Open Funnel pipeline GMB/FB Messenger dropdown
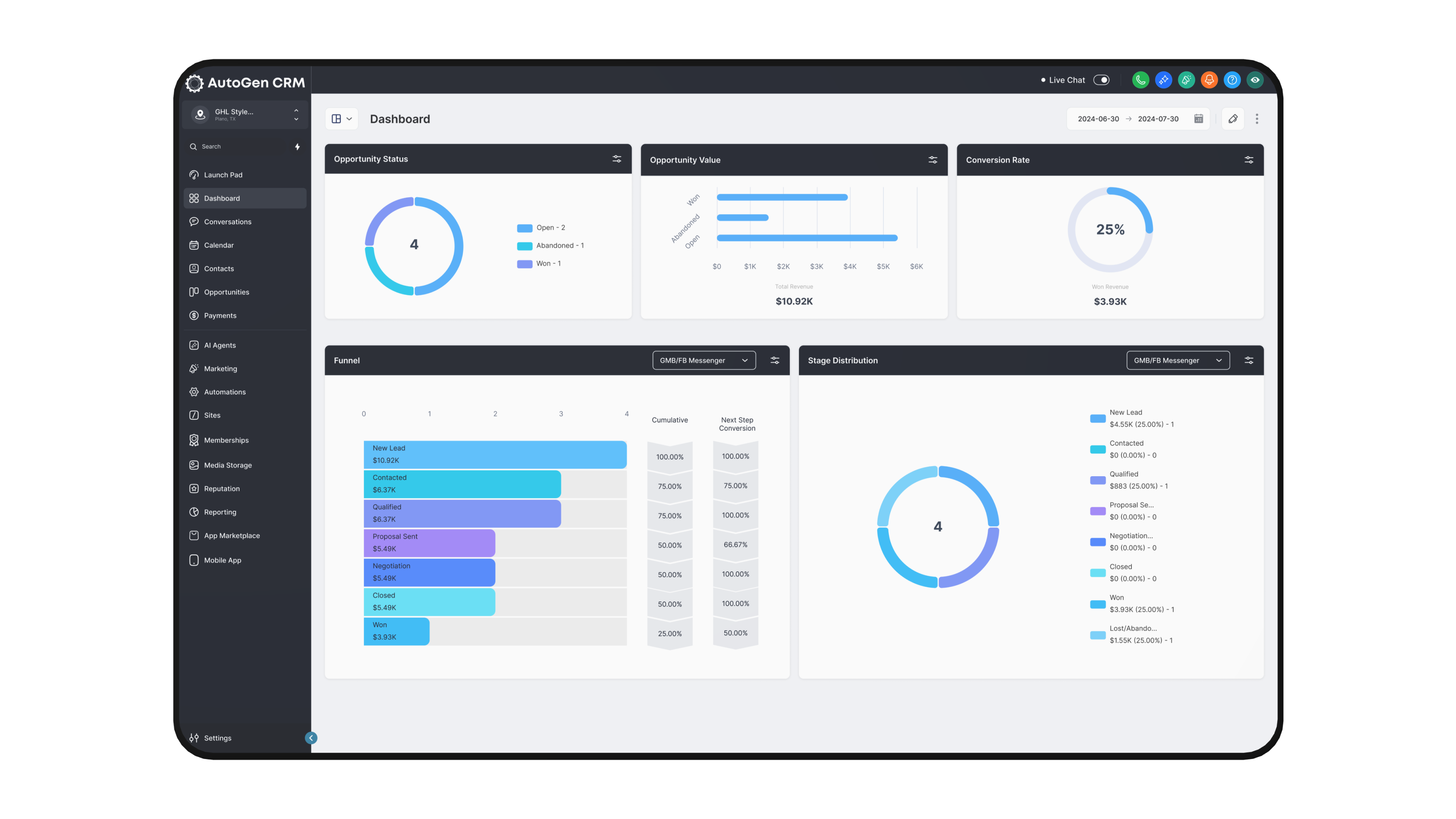The height and width of the screenshot is (819, 1456). point(704,361)
